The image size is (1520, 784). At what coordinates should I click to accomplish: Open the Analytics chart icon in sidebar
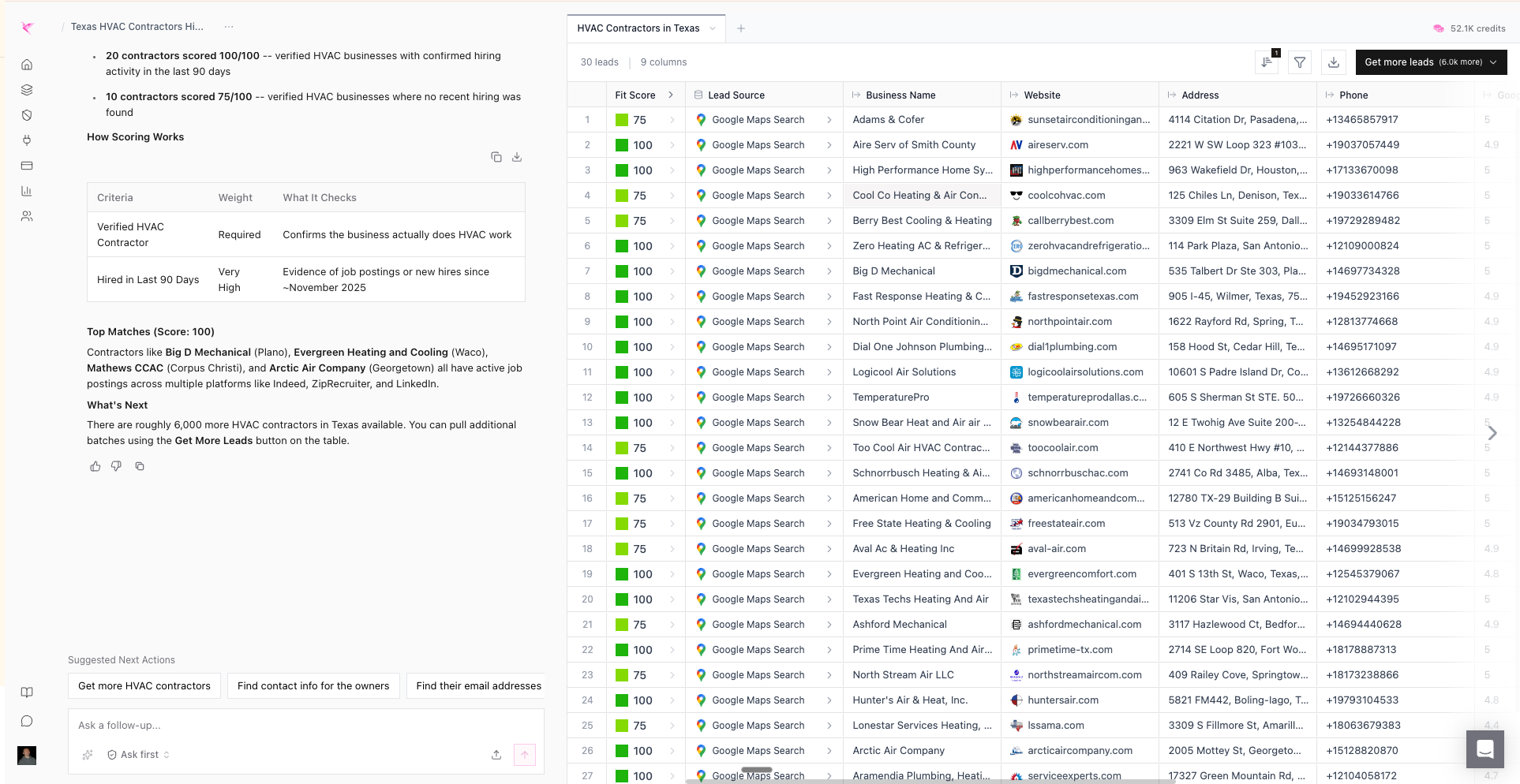coord(27,191)
